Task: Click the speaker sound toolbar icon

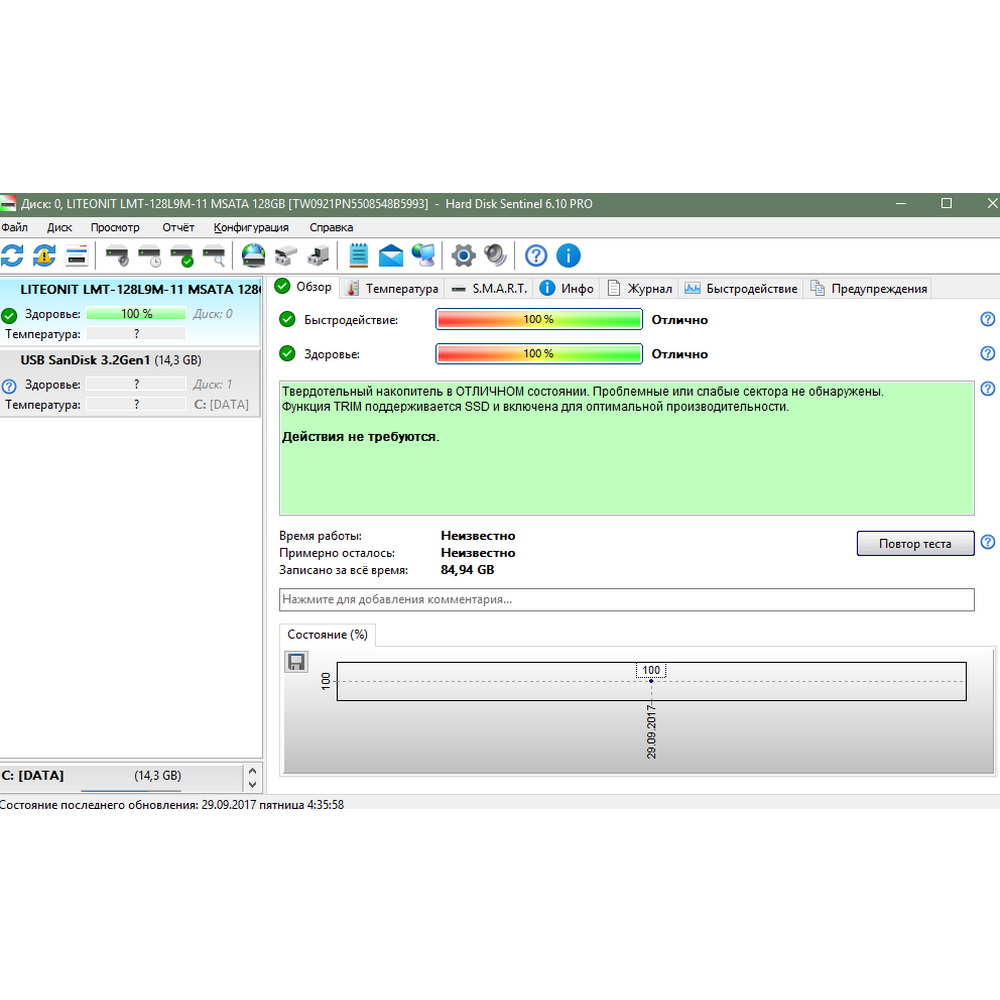Action: (x=495, y=255)
